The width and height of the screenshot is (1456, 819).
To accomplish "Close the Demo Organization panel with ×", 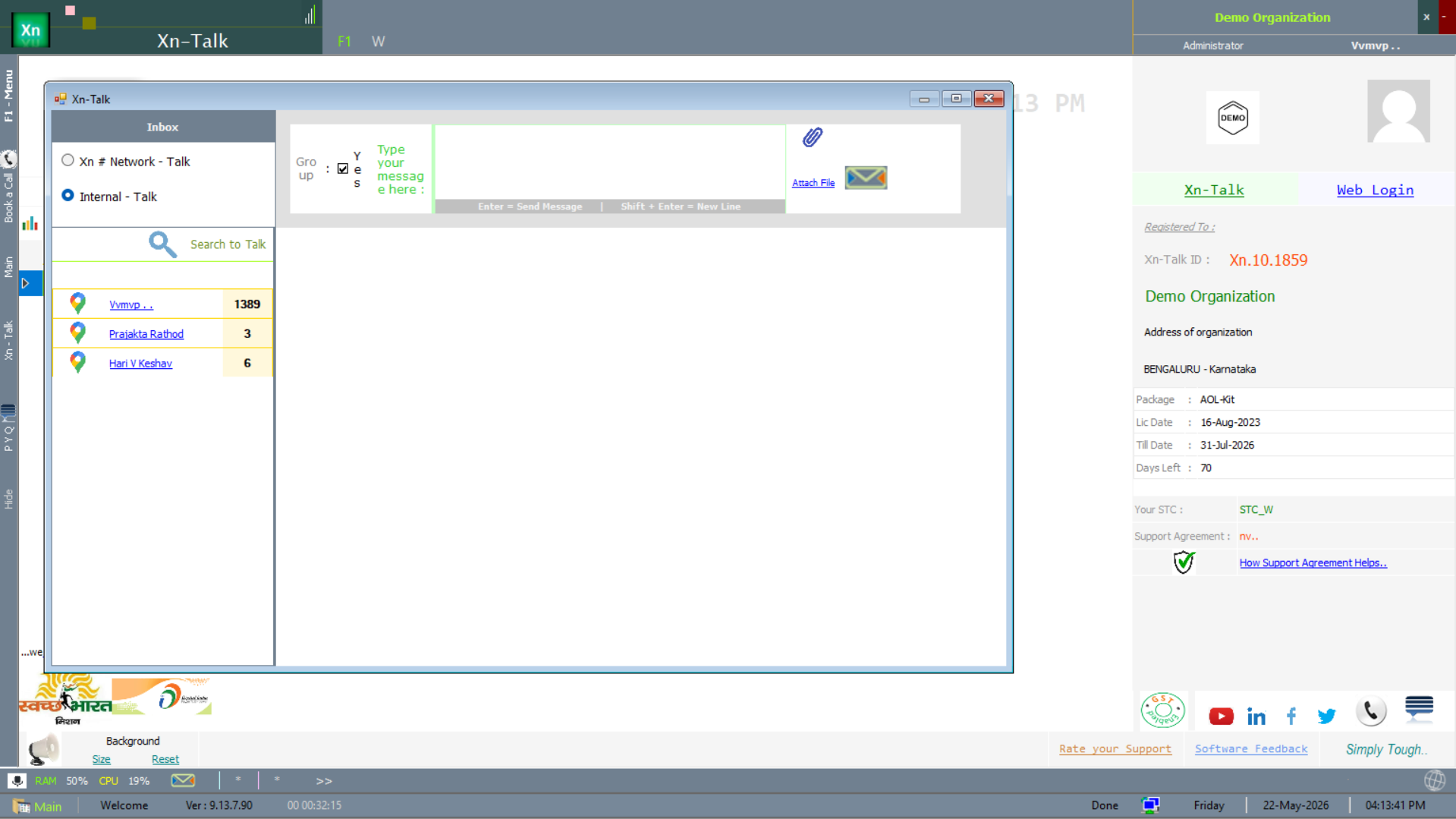I will pyautogui.click(x=1426, y=17).
